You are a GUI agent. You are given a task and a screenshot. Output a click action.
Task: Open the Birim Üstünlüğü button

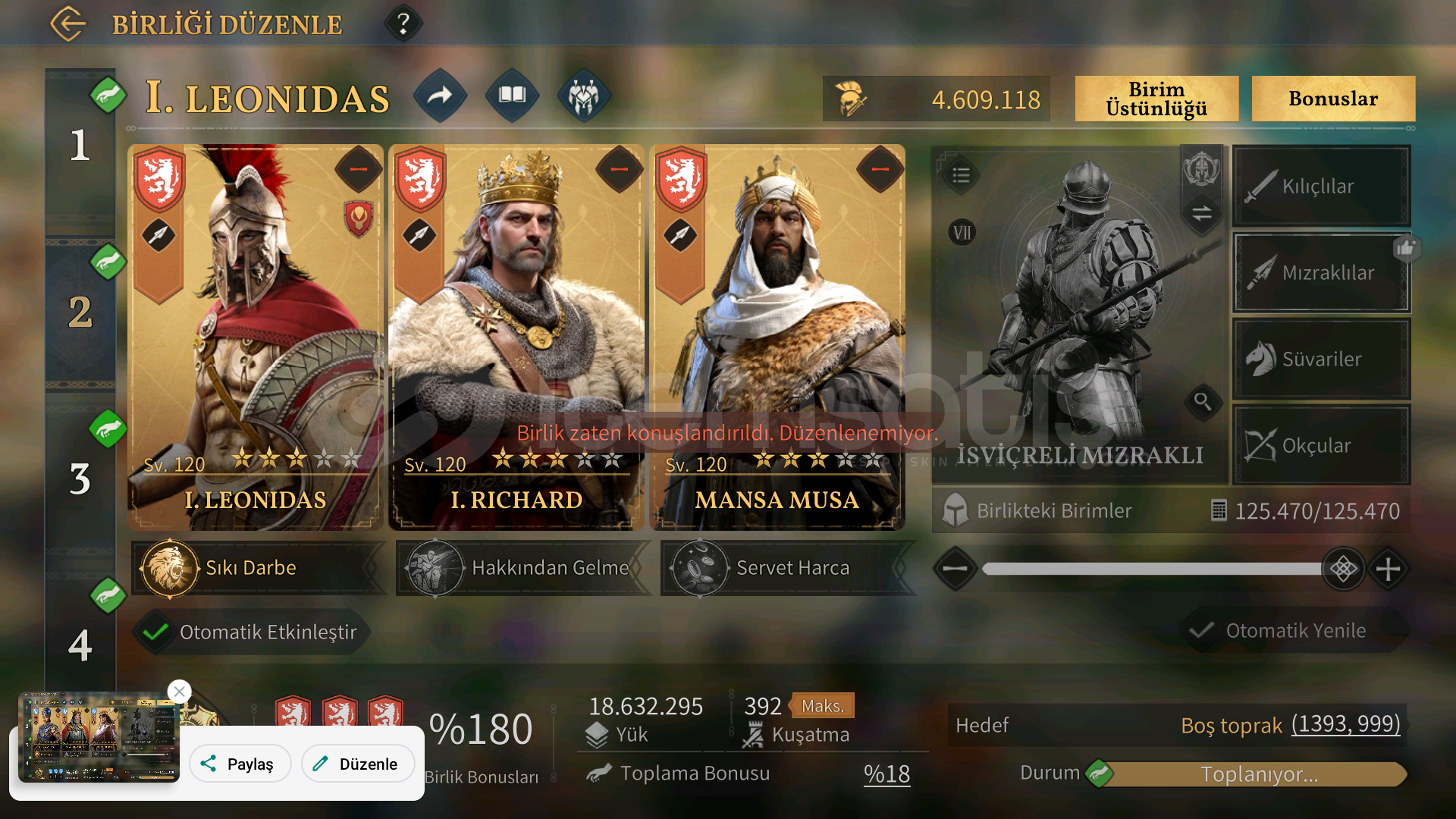coord(1156,99)
